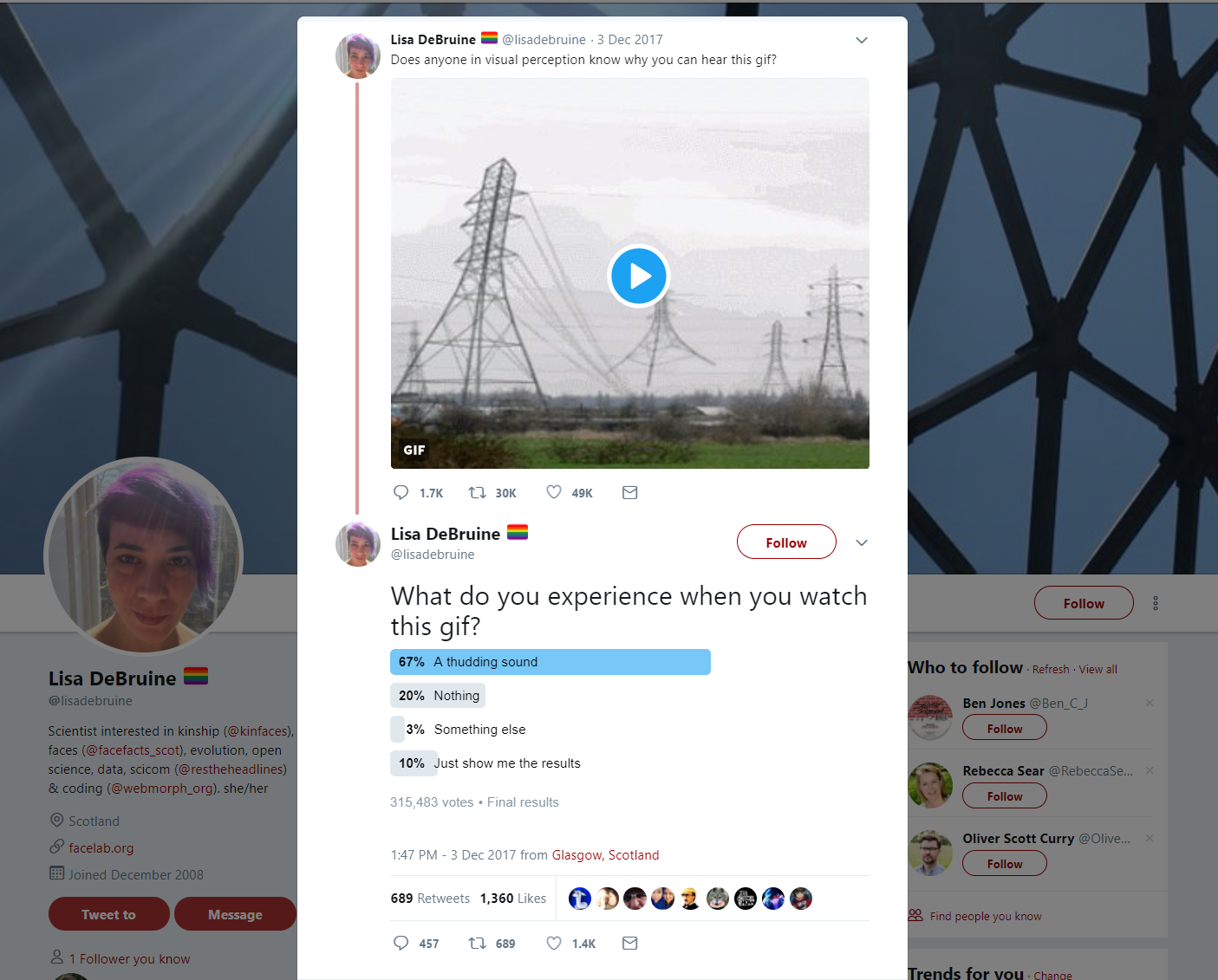Image resolution: width=1218 pixels, height=980 pixels.
Task: Direct message the poll tweet envelope icon
Action: pos(630,944)
